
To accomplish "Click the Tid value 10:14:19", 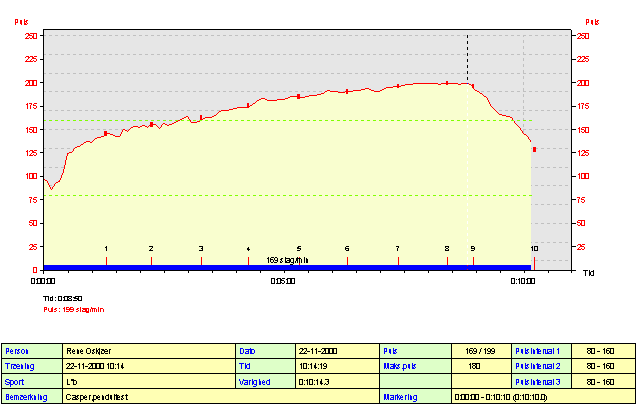I will click(336, 367).
